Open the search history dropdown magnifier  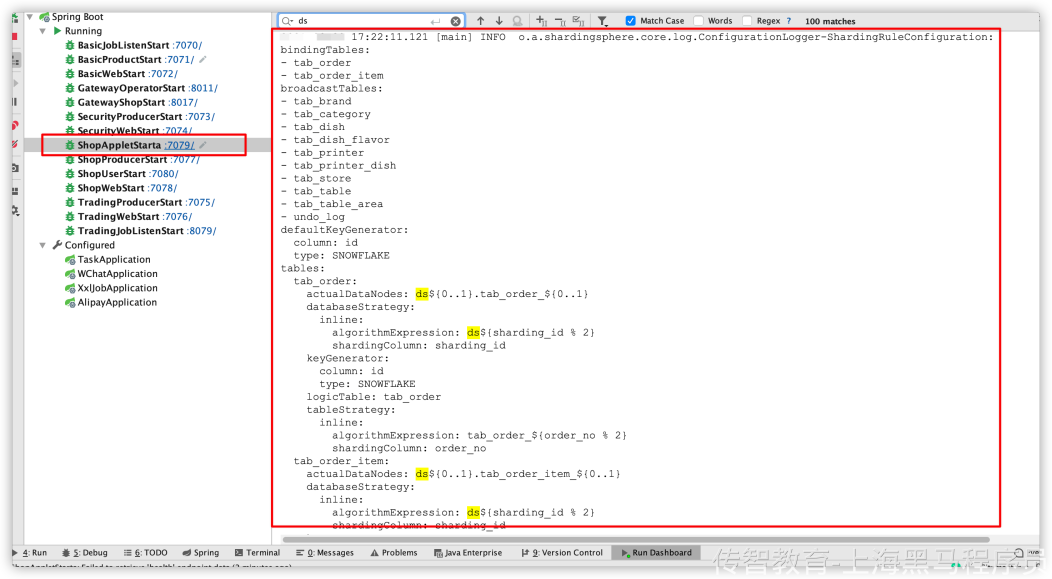point(288,21)
